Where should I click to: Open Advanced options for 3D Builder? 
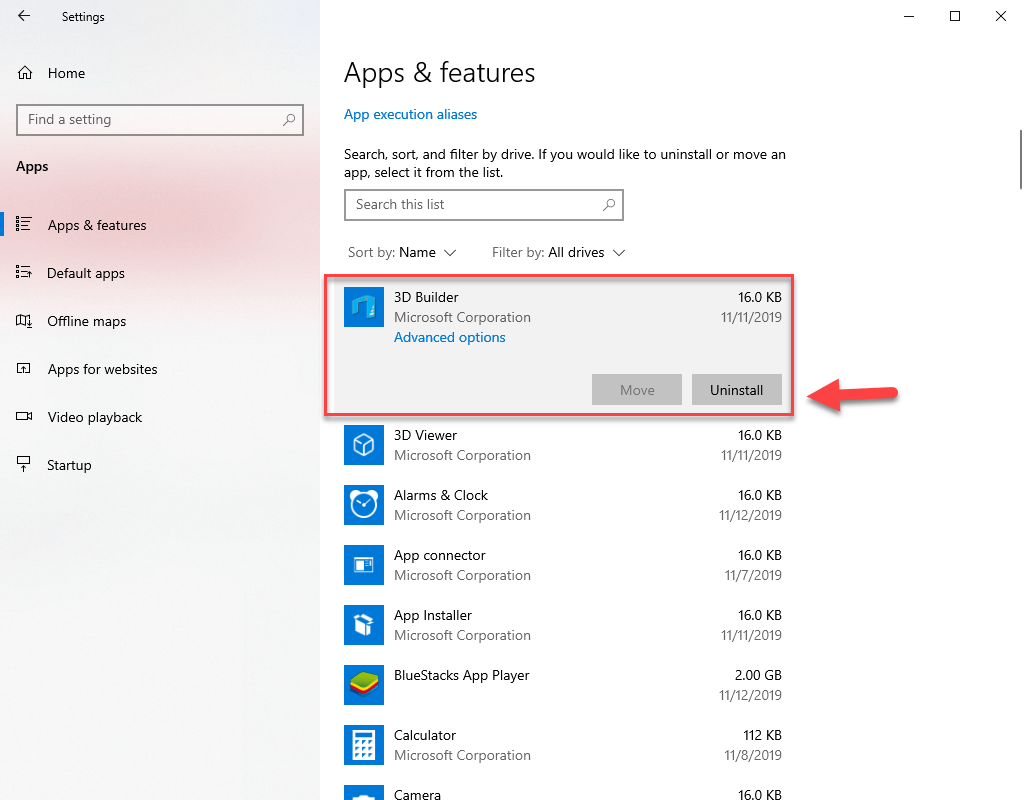pyautogui.click(x=449, y=338)
